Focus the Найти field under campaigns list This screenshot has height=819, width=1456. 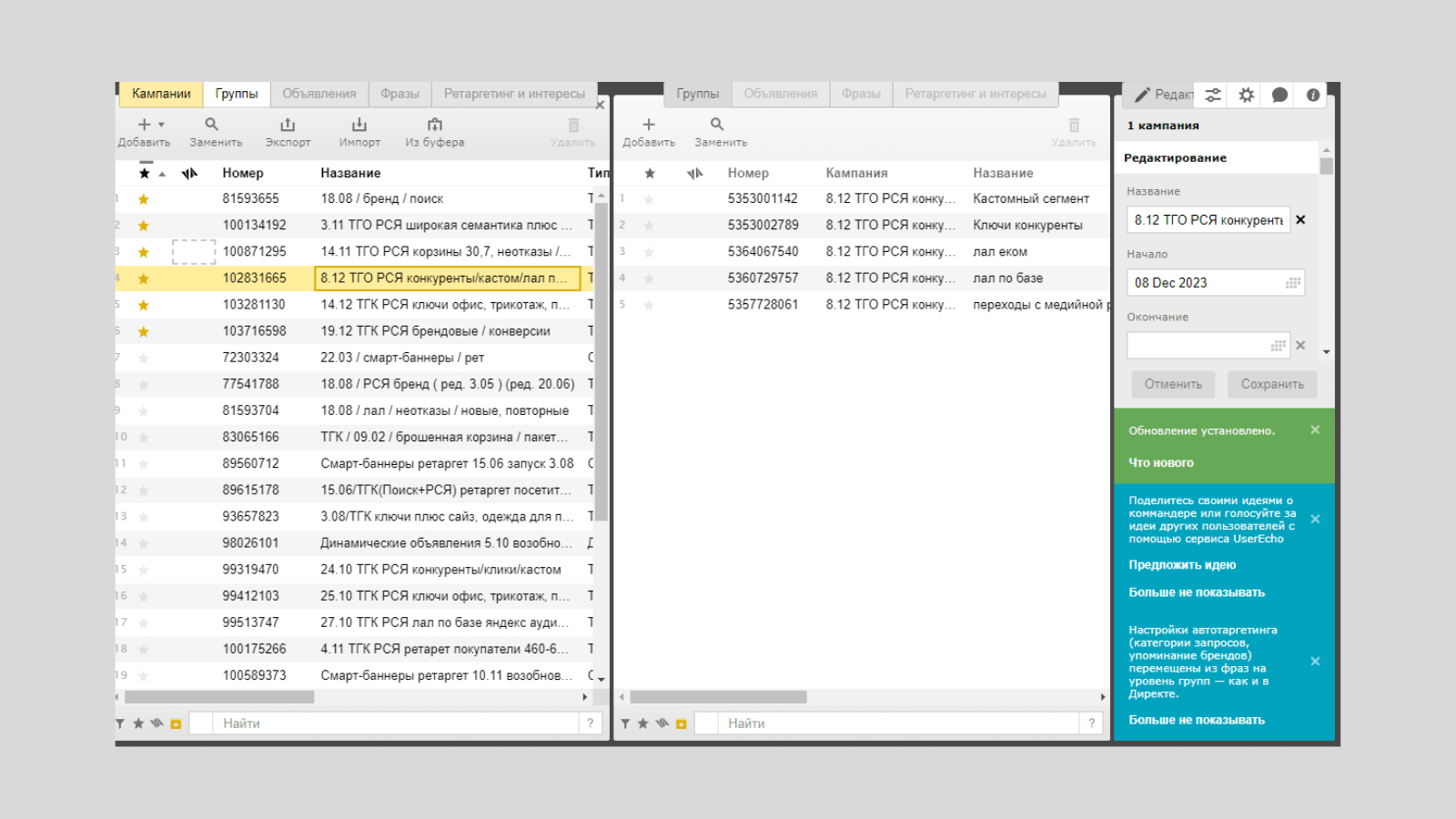(396, 723)
